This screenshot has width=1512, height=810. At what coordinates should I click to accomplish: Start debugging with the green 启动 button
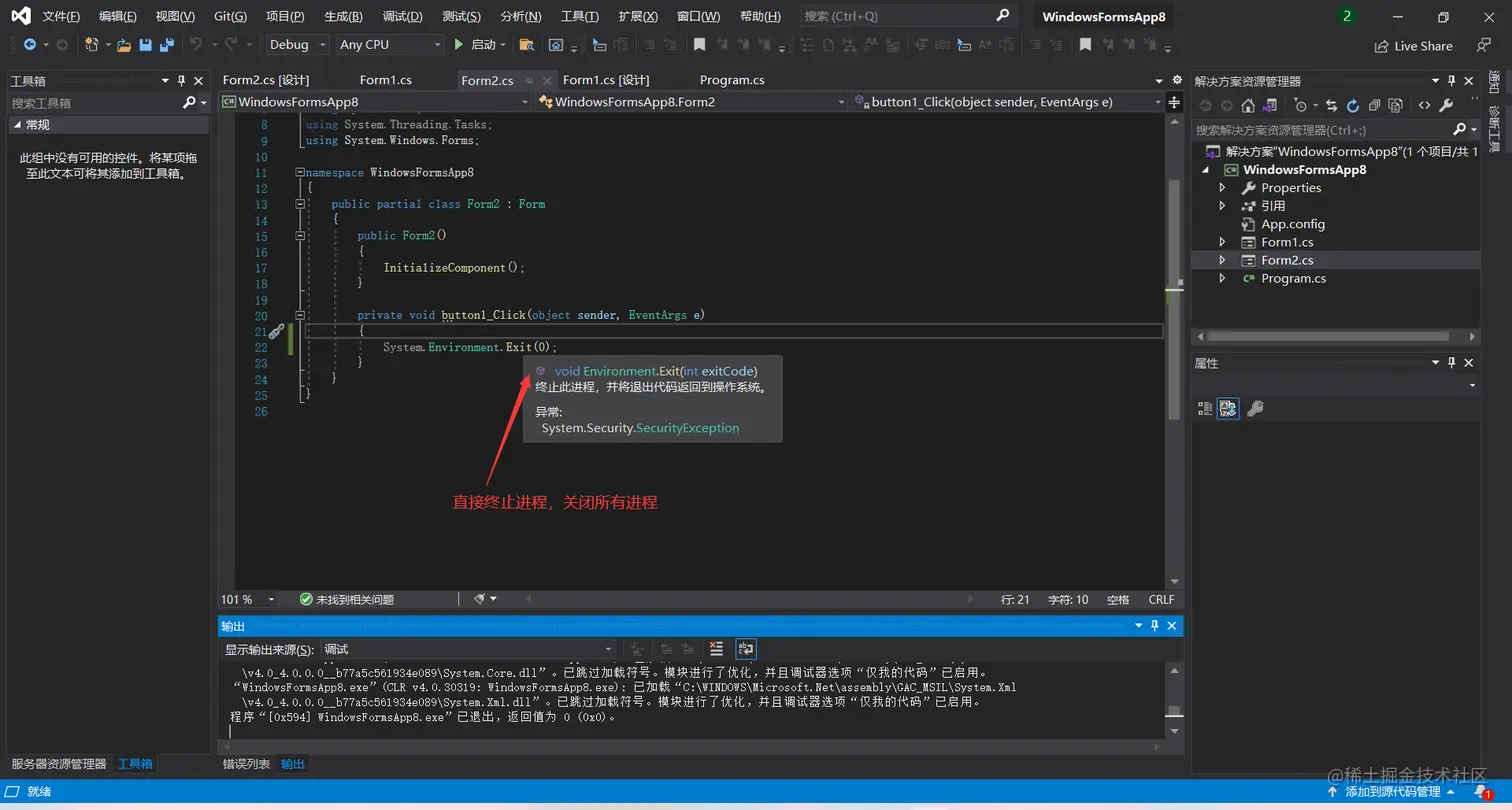pyautogui.click(x=476, y=44)
